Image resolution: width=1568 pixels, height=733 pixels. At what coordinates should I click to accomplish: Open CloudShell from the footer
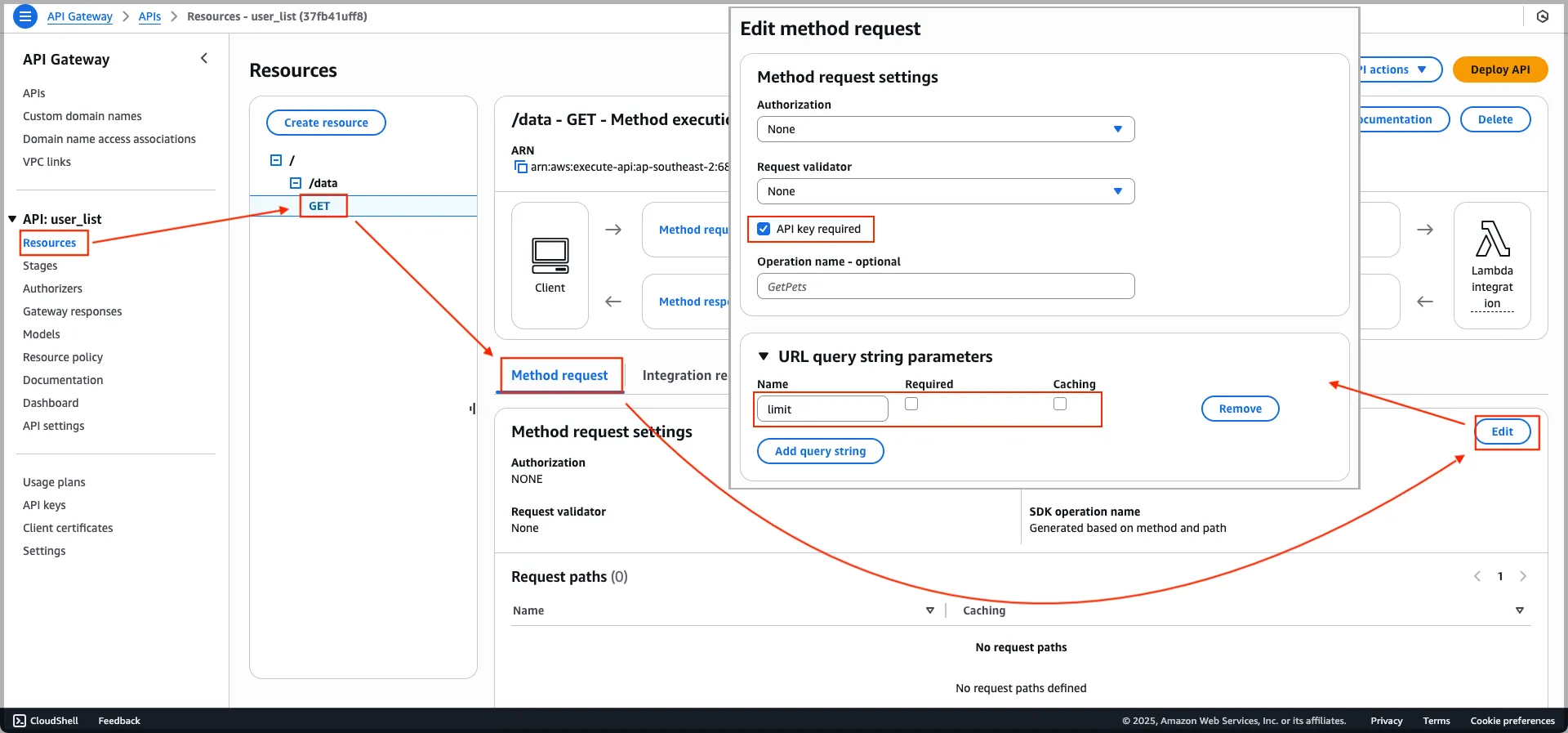(x=46, y=721)
